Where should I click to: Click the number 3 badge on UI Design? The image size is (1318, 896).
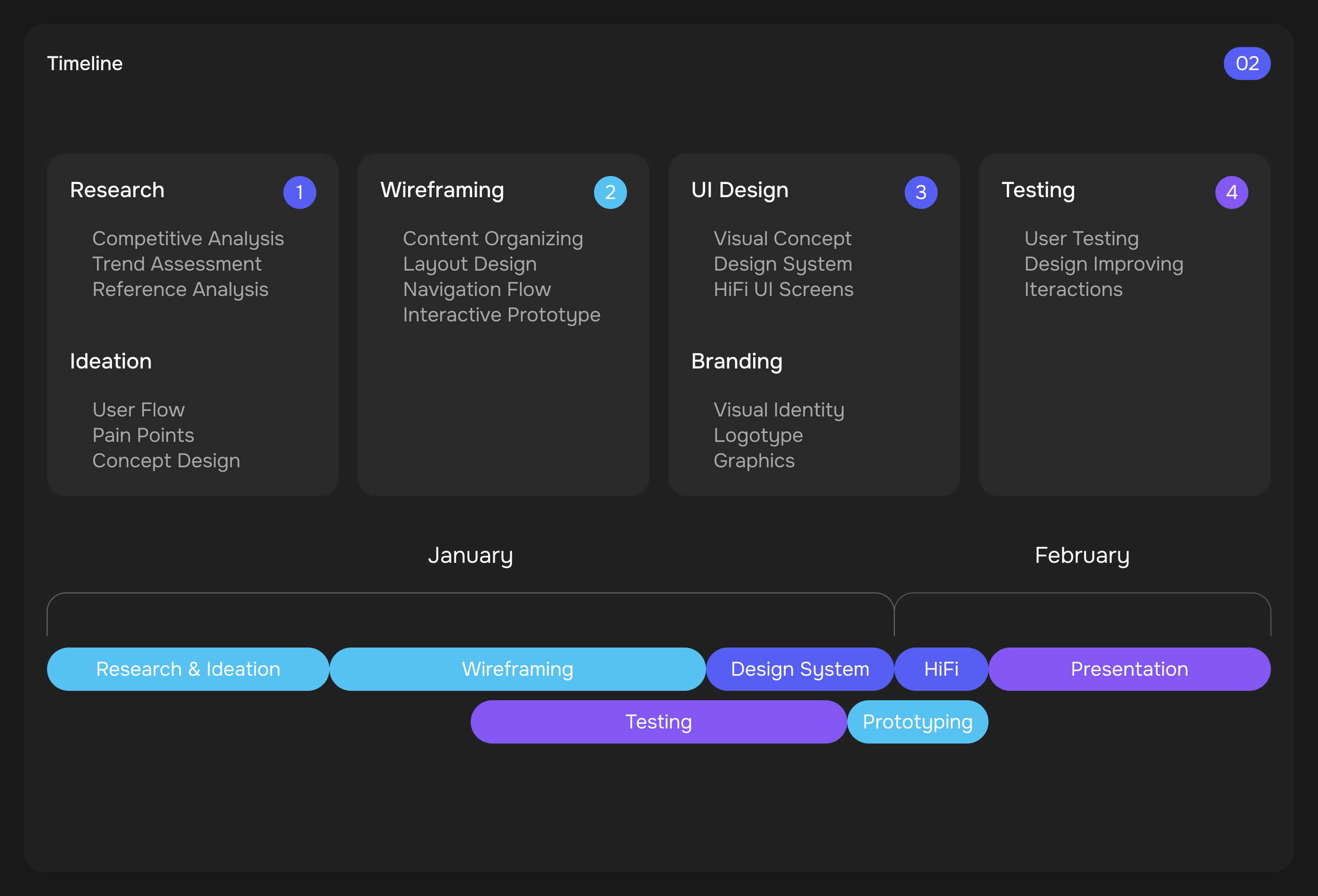coord(920,192)
